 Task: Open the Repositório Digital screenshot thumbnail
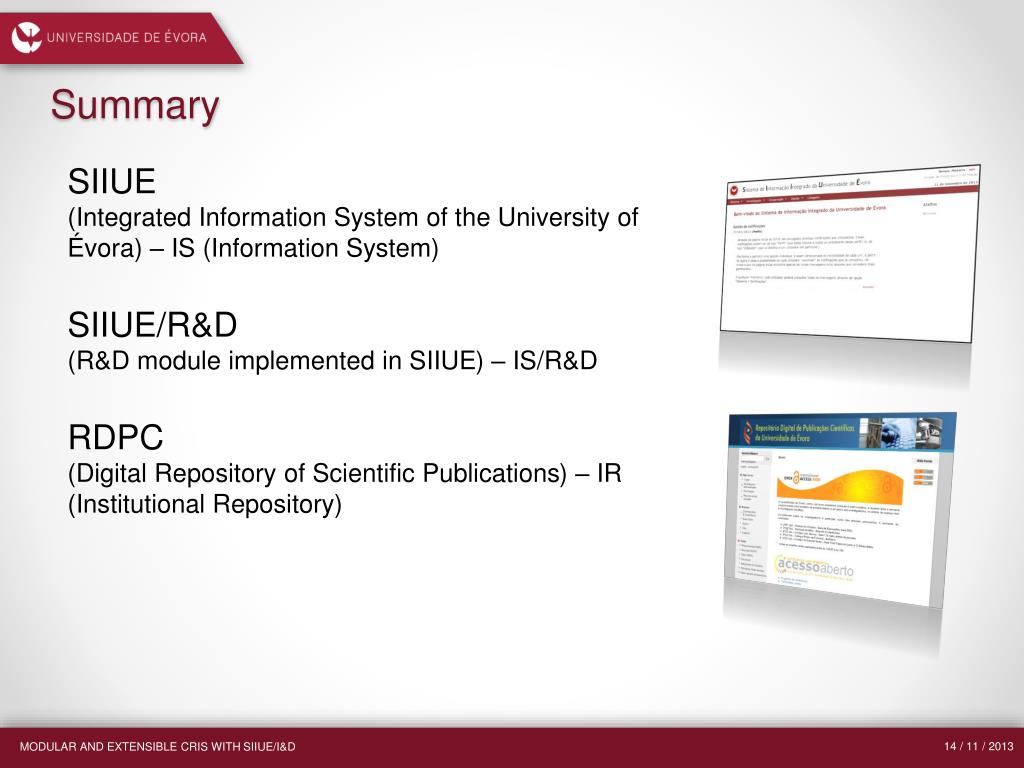tap(840, 509)
